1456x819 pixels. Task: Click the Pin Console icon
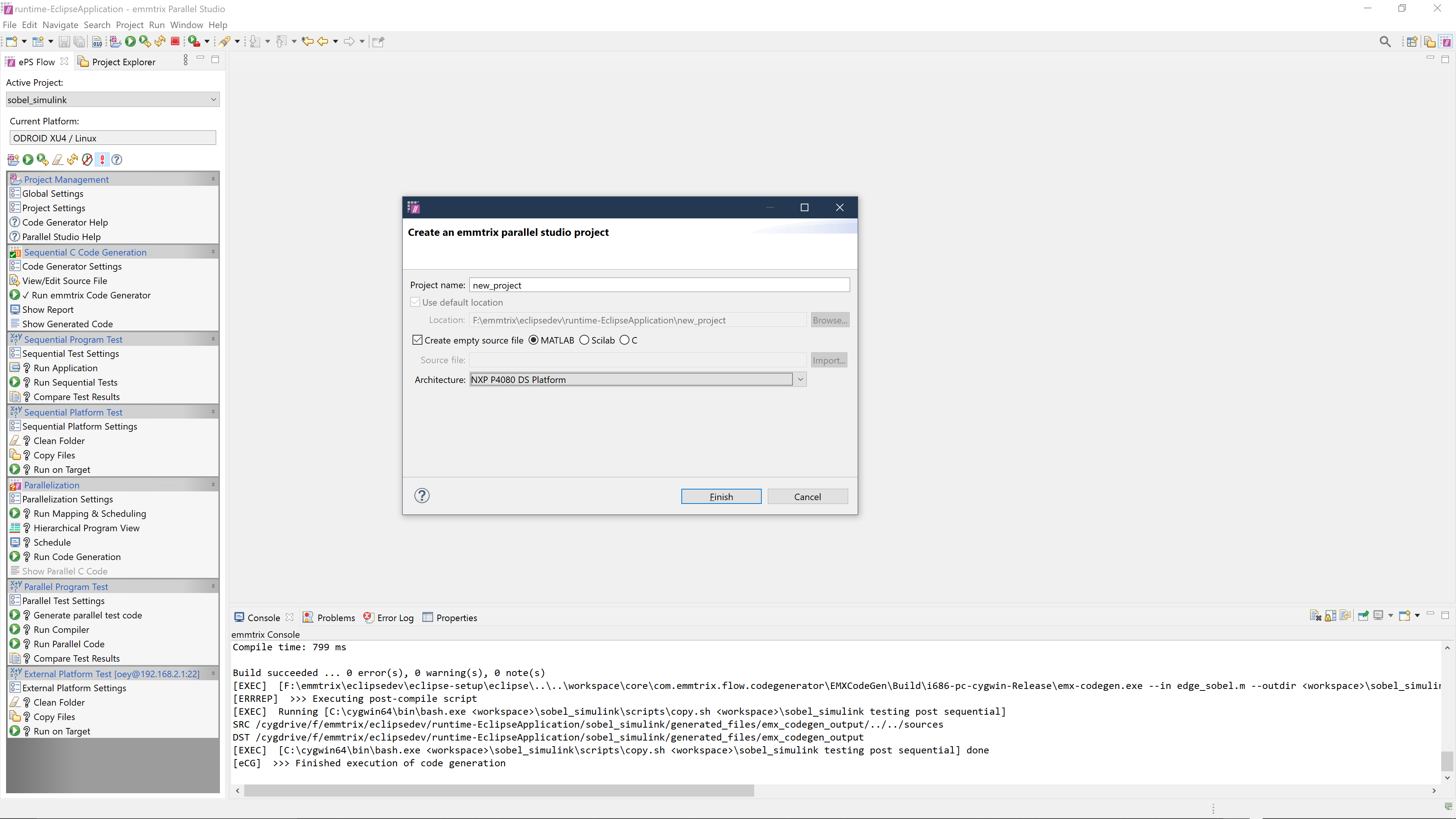(1363, 615)
